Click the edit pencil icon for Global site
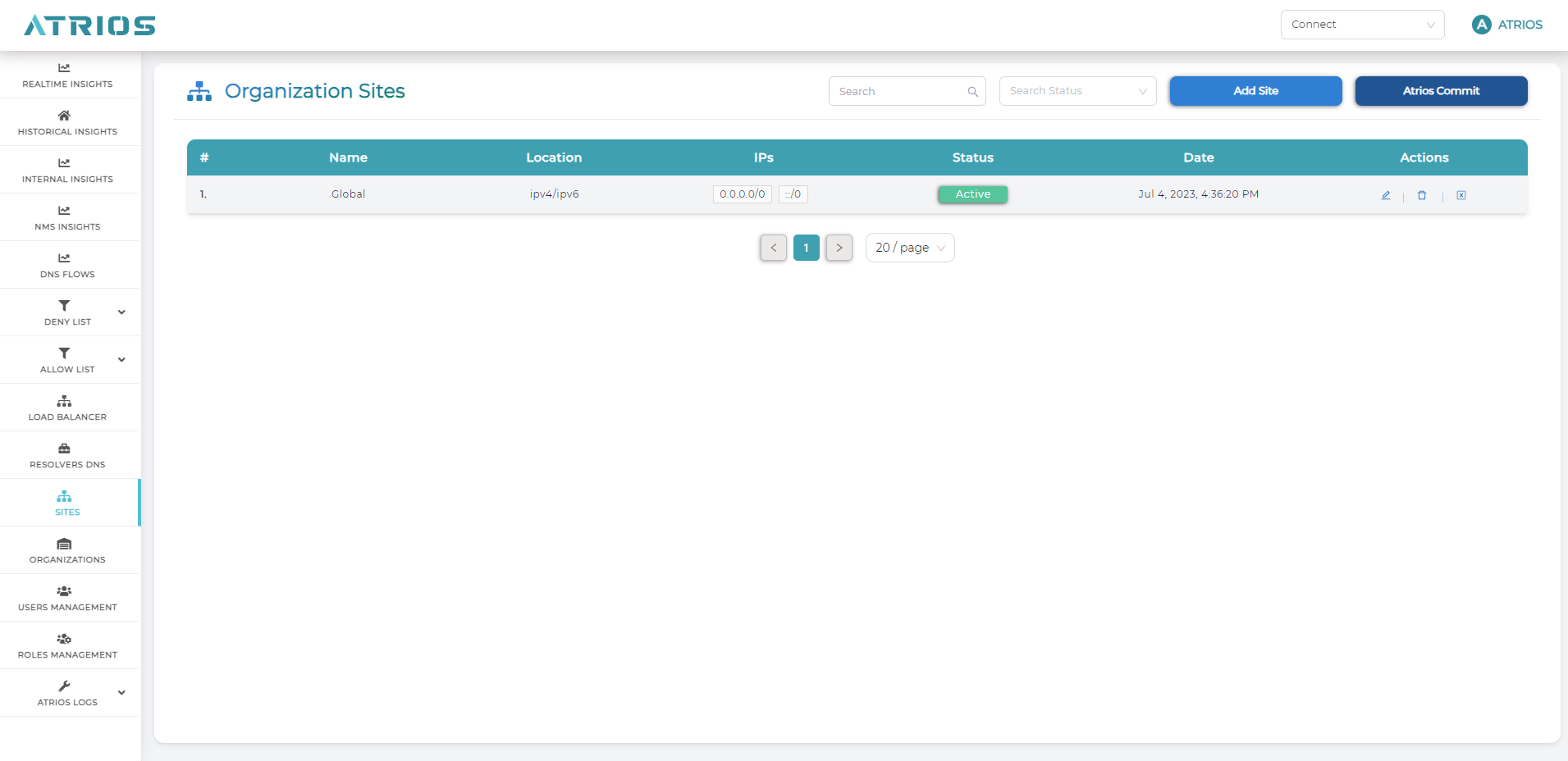This screenshot has height=761, width=1568. click(1385, 195)
